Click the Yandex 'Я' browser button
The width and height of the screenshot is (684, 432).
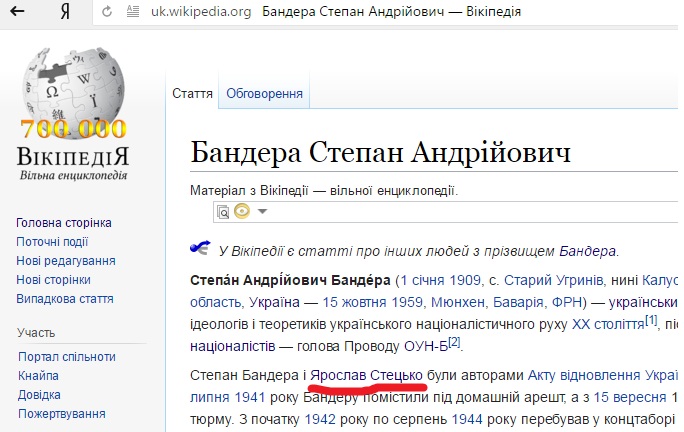[64, 13]
